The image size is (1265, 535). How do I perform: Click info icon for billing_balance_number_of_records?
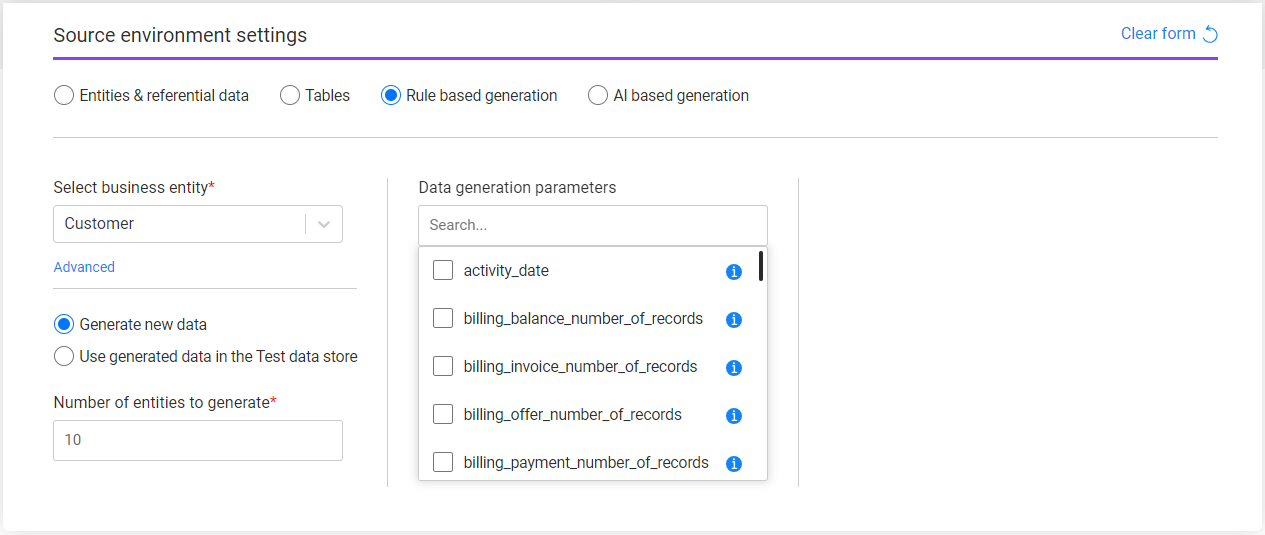tap(733, 320)
